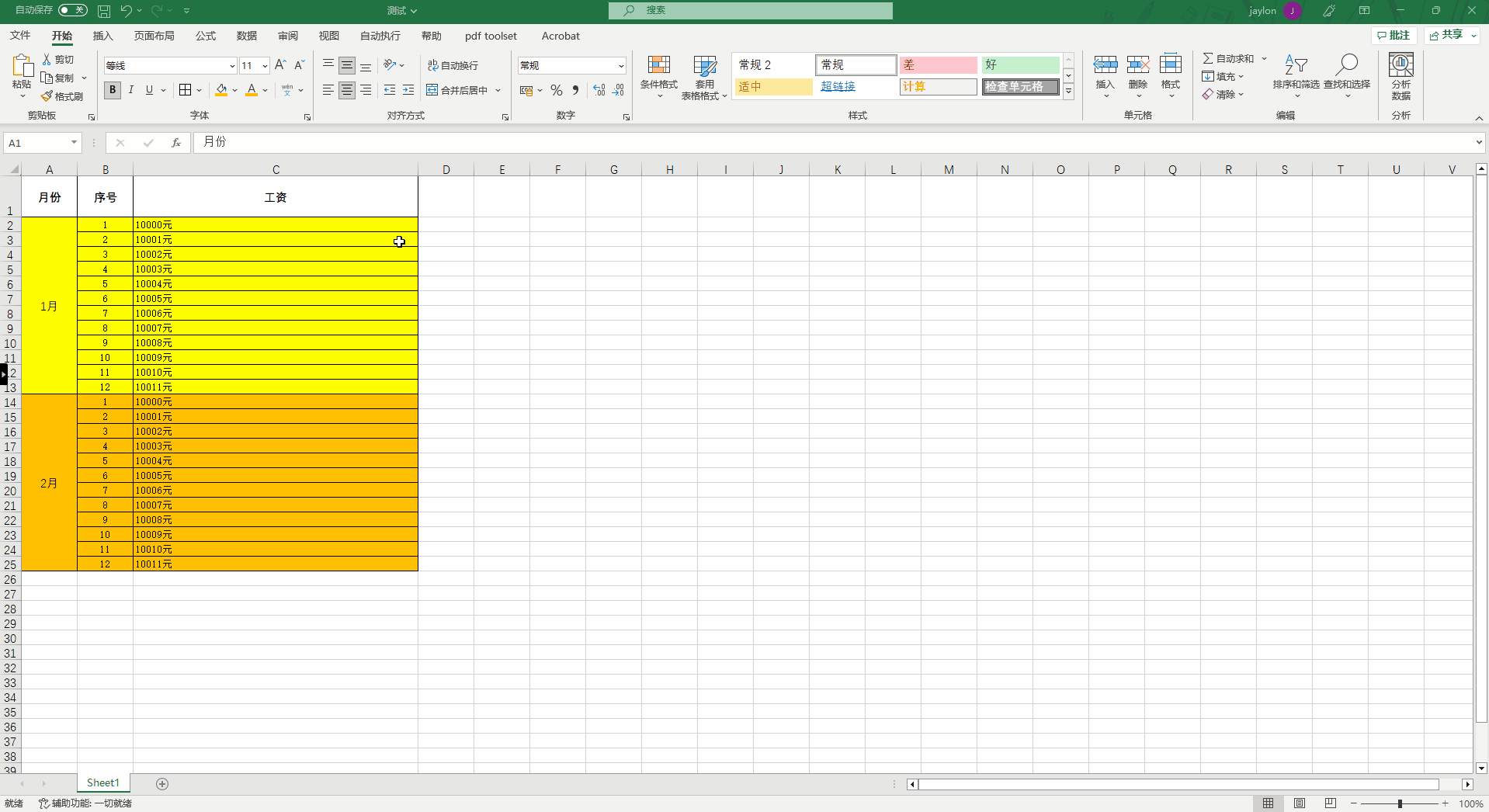Switch to the Insert (插入) tab

tap(103, 36)
